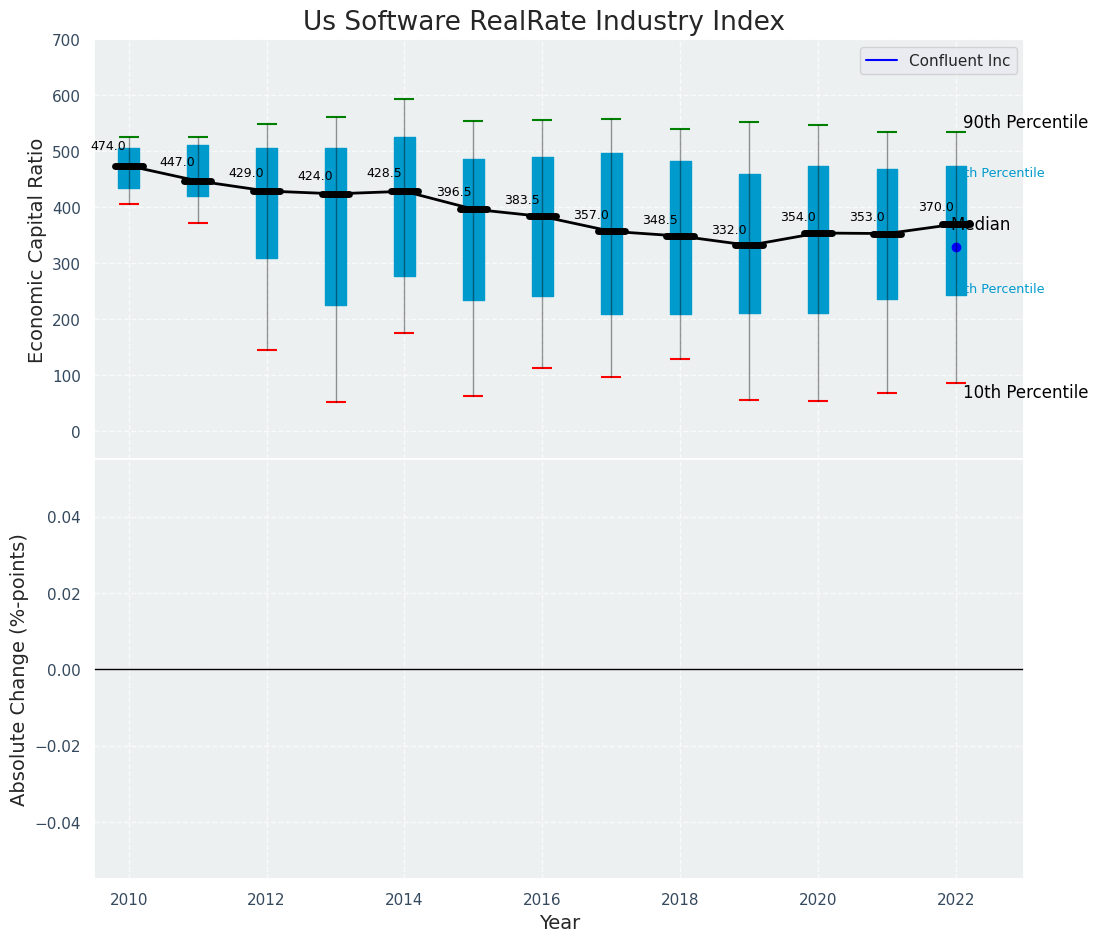The width and height of the screenshot is (1098, 942).
Task: Click the 2014 green 90th percentile cap
Action: click(405, 99)
